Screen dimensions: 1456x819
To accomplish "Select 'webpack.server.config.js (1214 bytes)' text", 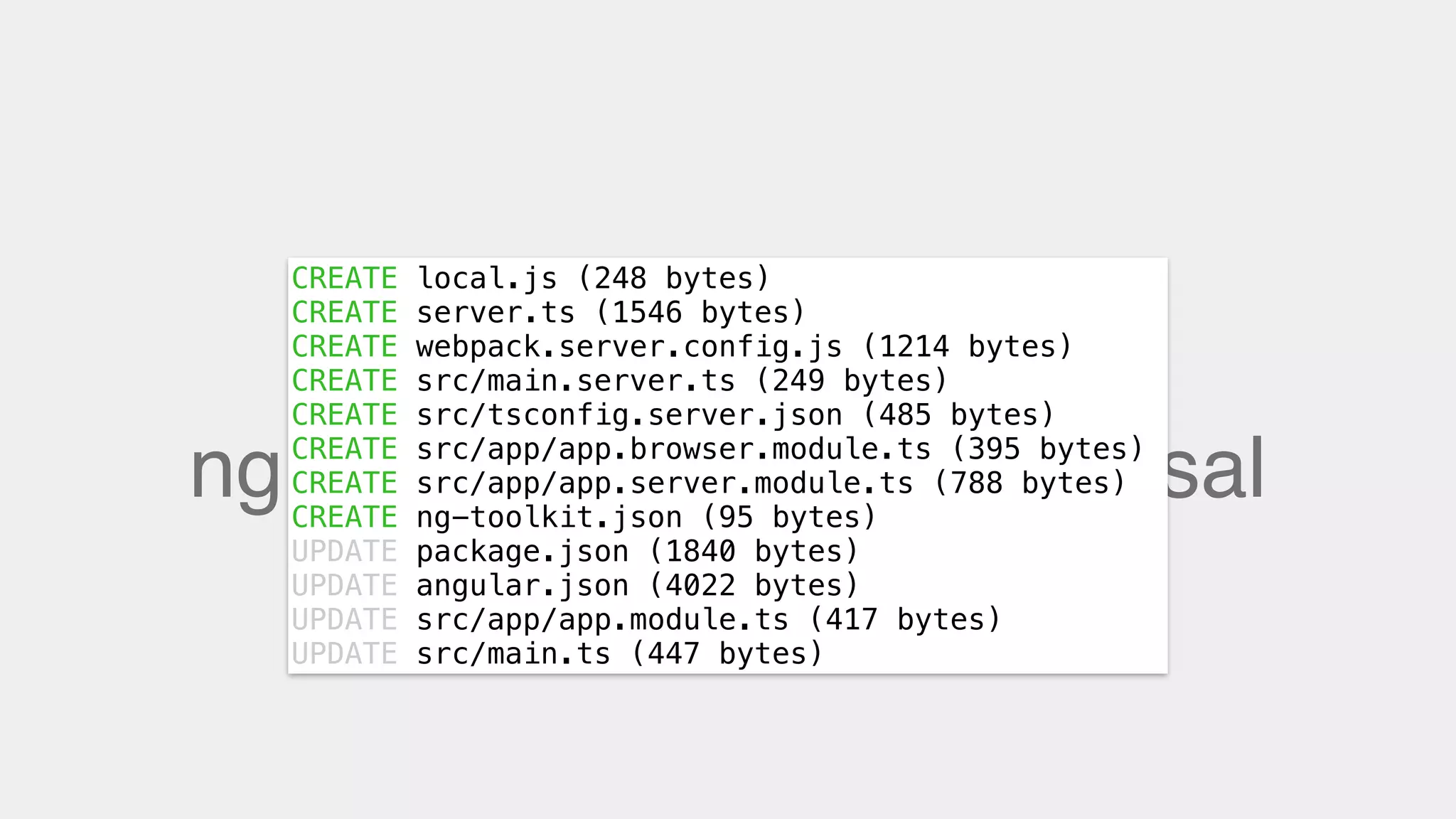I will (744, 346).
